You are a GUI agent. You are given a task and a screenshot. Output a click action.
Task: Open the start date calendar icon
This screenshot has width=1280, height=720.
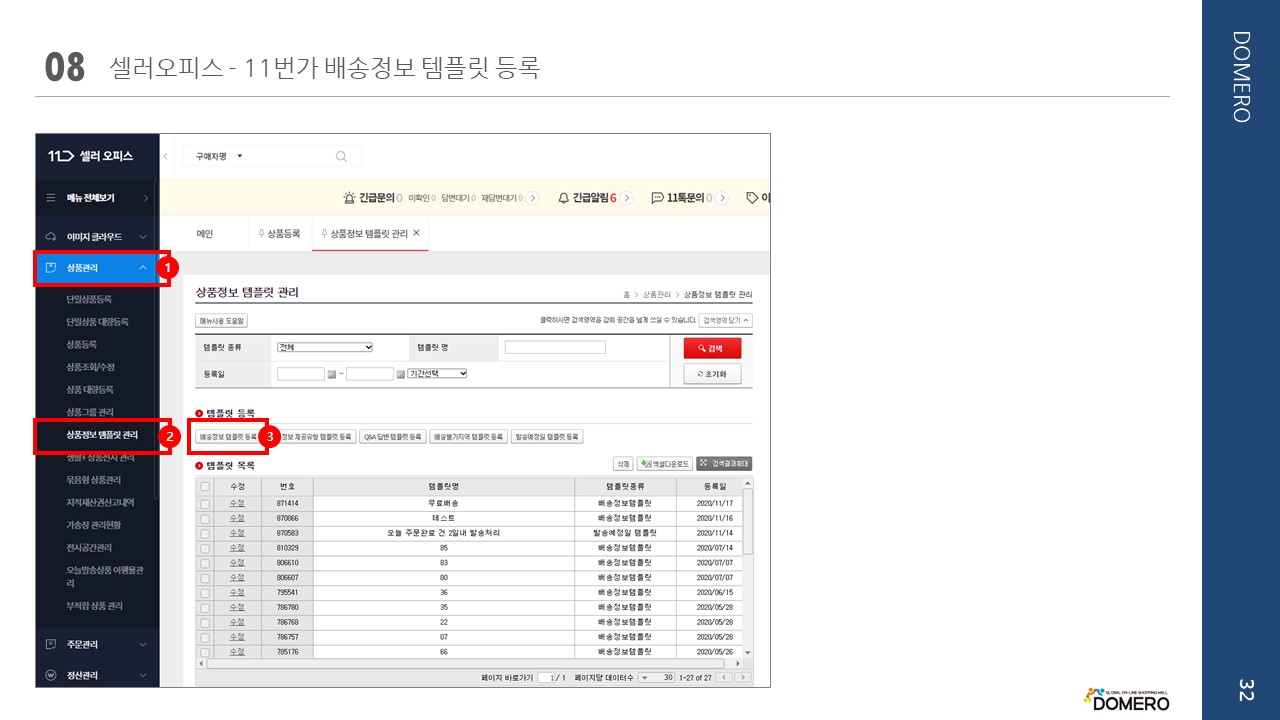(x=331, y=374)
